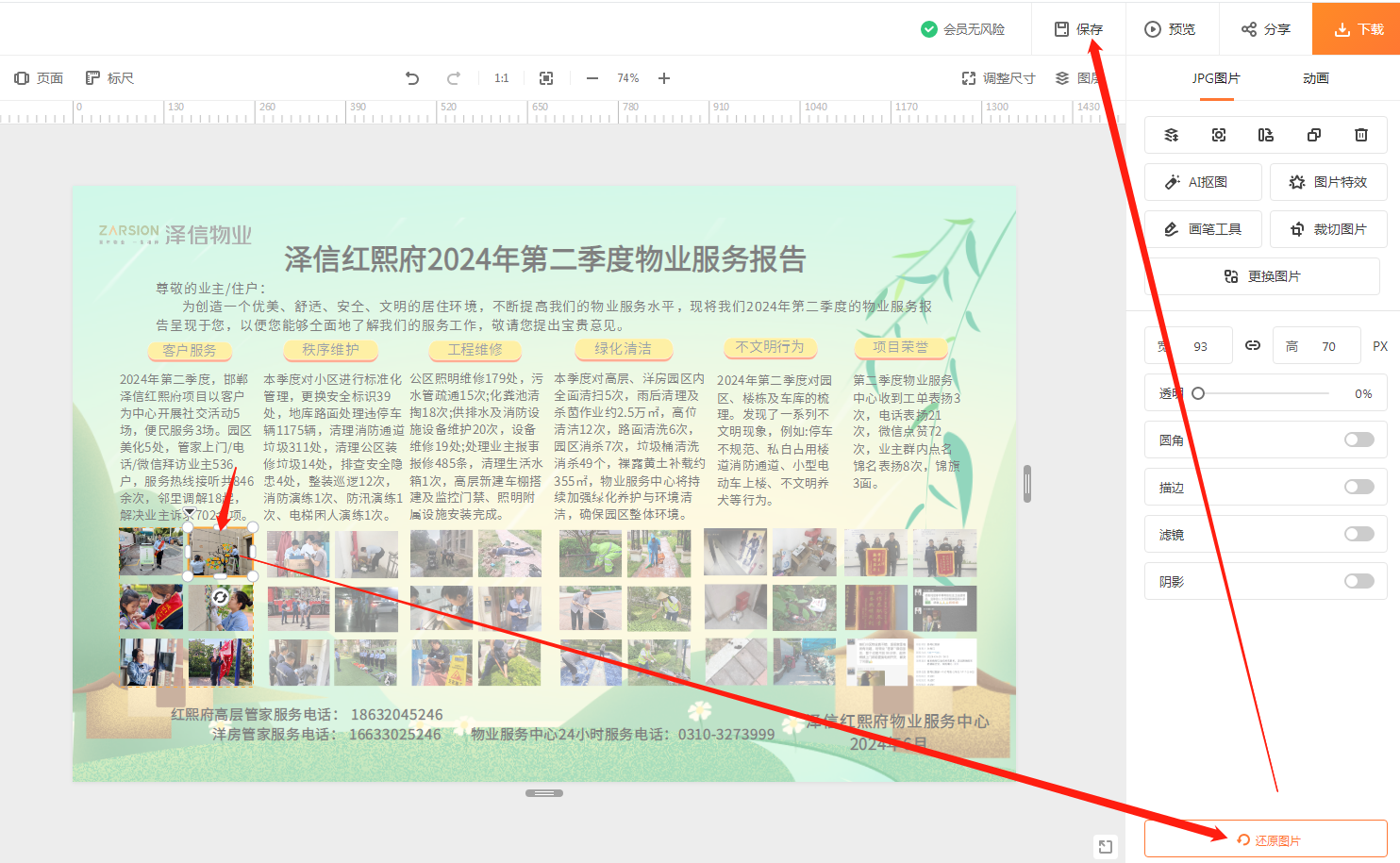Click the align/flip icon in image panel
The height and width of the screenshot is (863, 1400).
point(1266,135)
